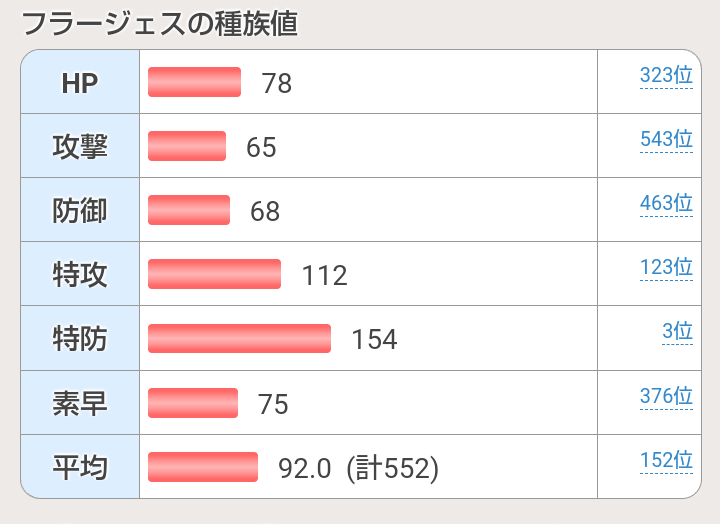Image resolution: width=720 pixels, height=524 pixels.
Task: Click the average value 92.0 (計552)
Action: tap(358, 467)
